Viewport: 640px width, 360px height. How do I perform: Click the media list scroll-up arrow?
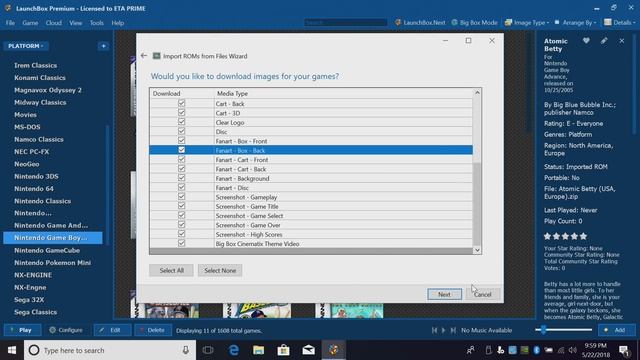click(477, 93)
